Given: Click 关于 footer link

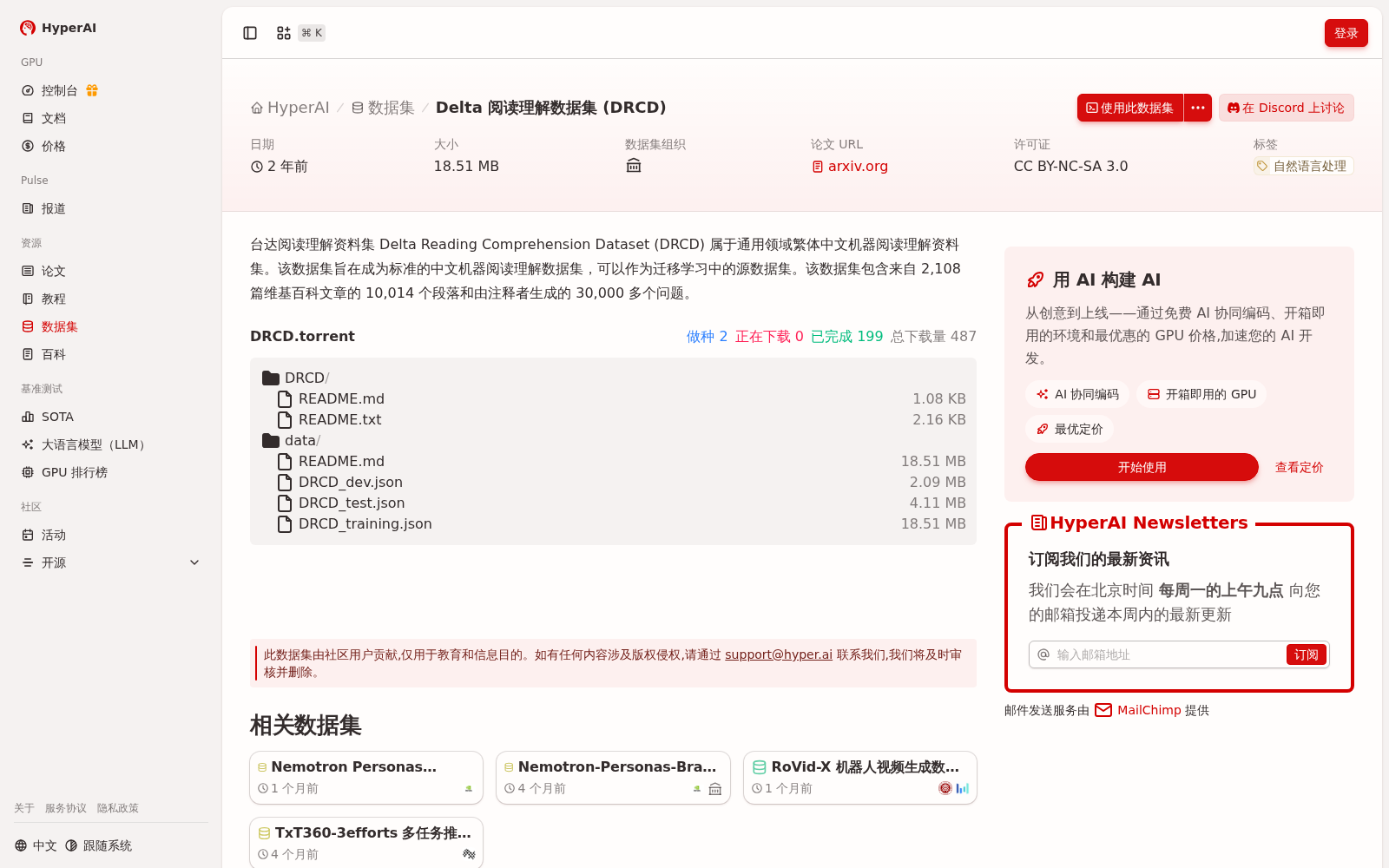Looking at the screenshot, I should (24, 808).
